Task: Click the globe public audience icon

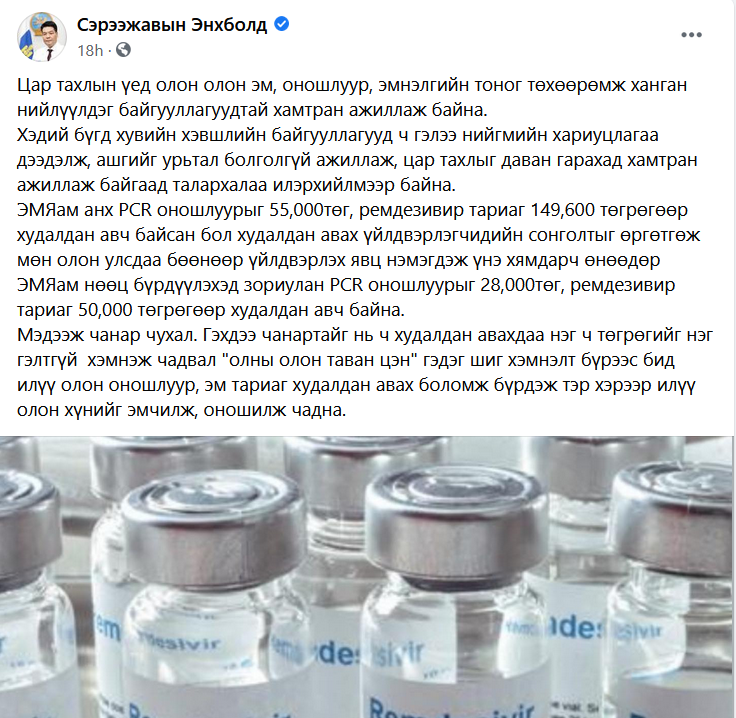Action: (123, 50)
